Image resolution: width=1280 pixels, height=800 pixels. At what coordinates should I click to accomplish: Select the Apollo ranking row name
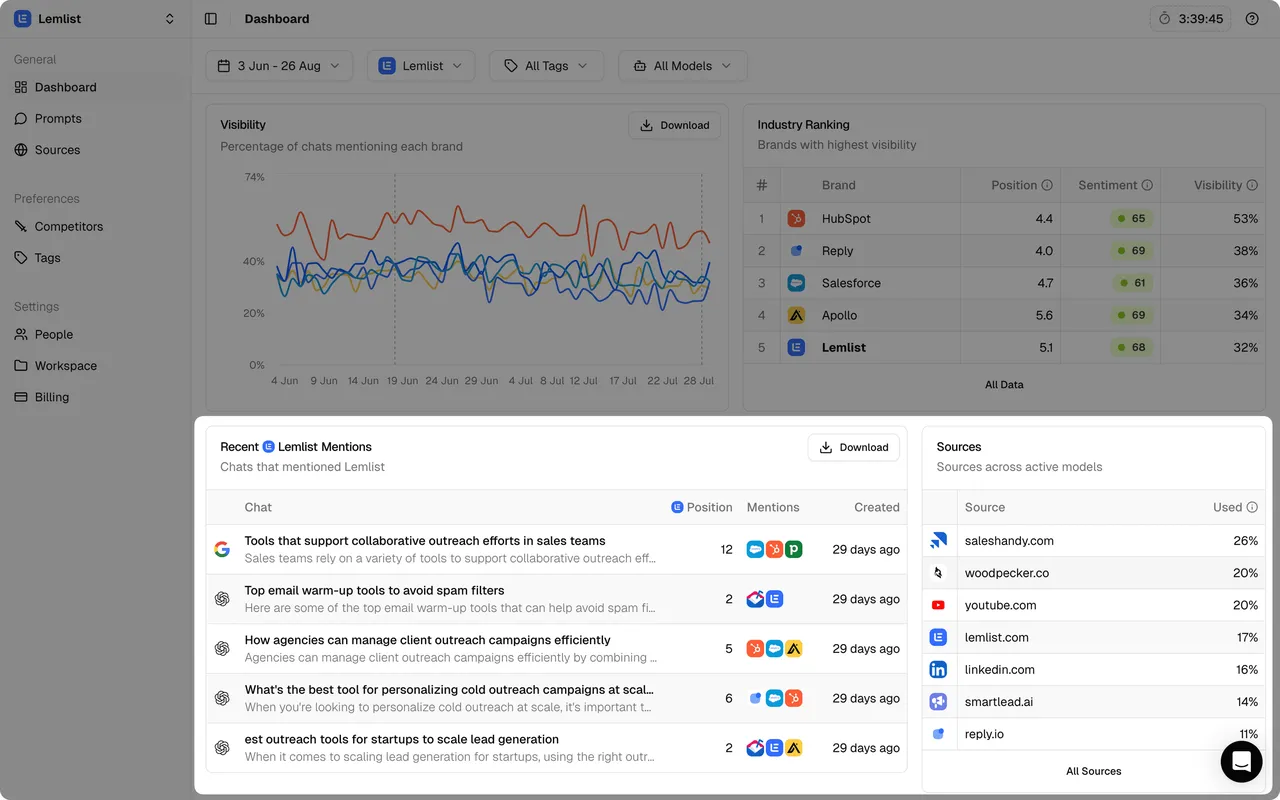point(839,315)
